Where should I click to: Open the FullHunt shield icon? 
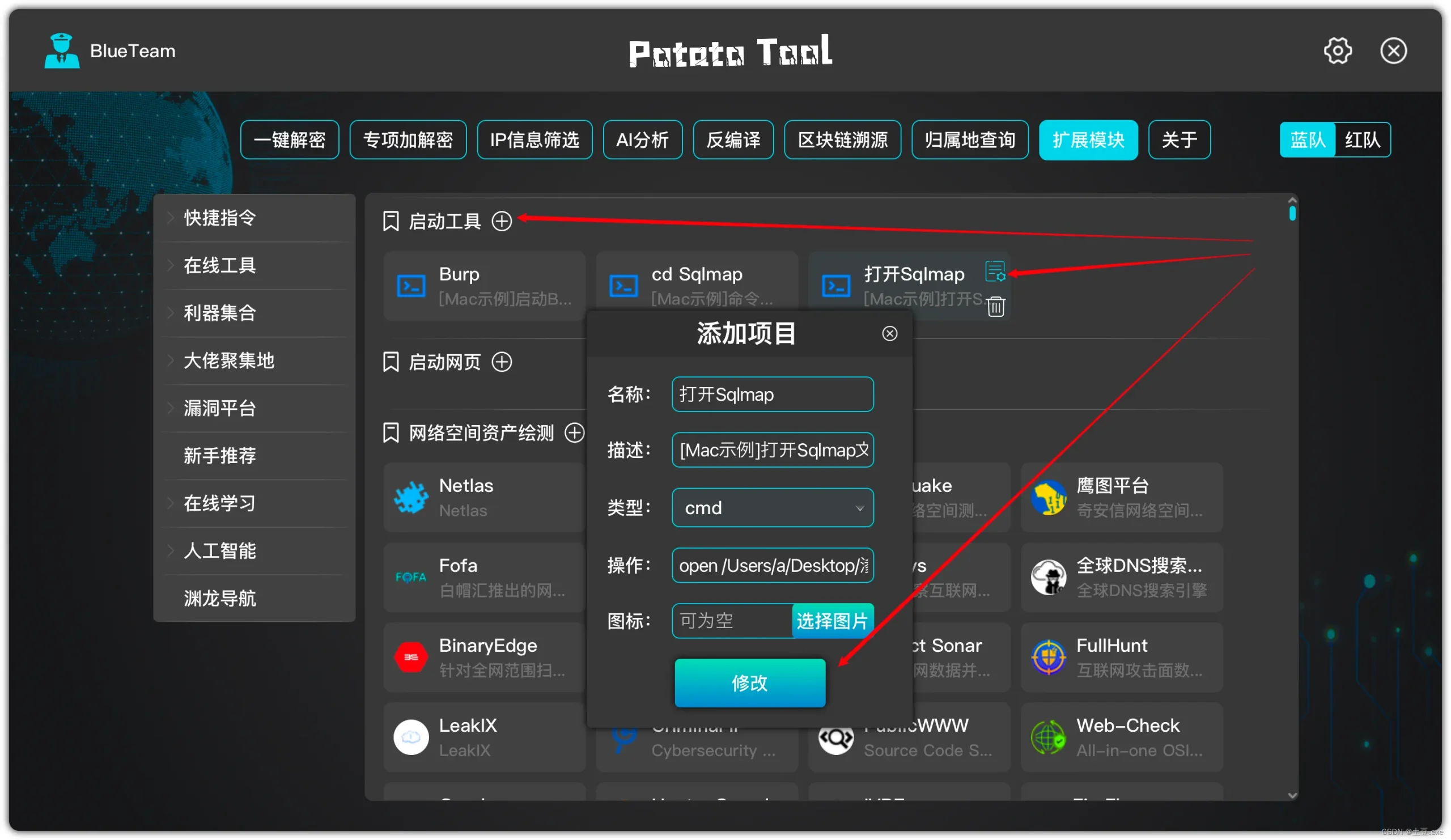[1049, 657]
